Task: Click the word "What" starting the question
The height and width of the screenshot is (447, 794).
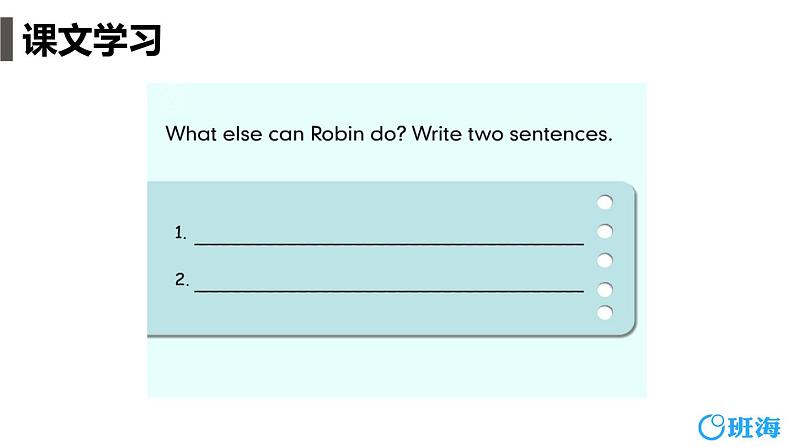Action: point(191,134)
